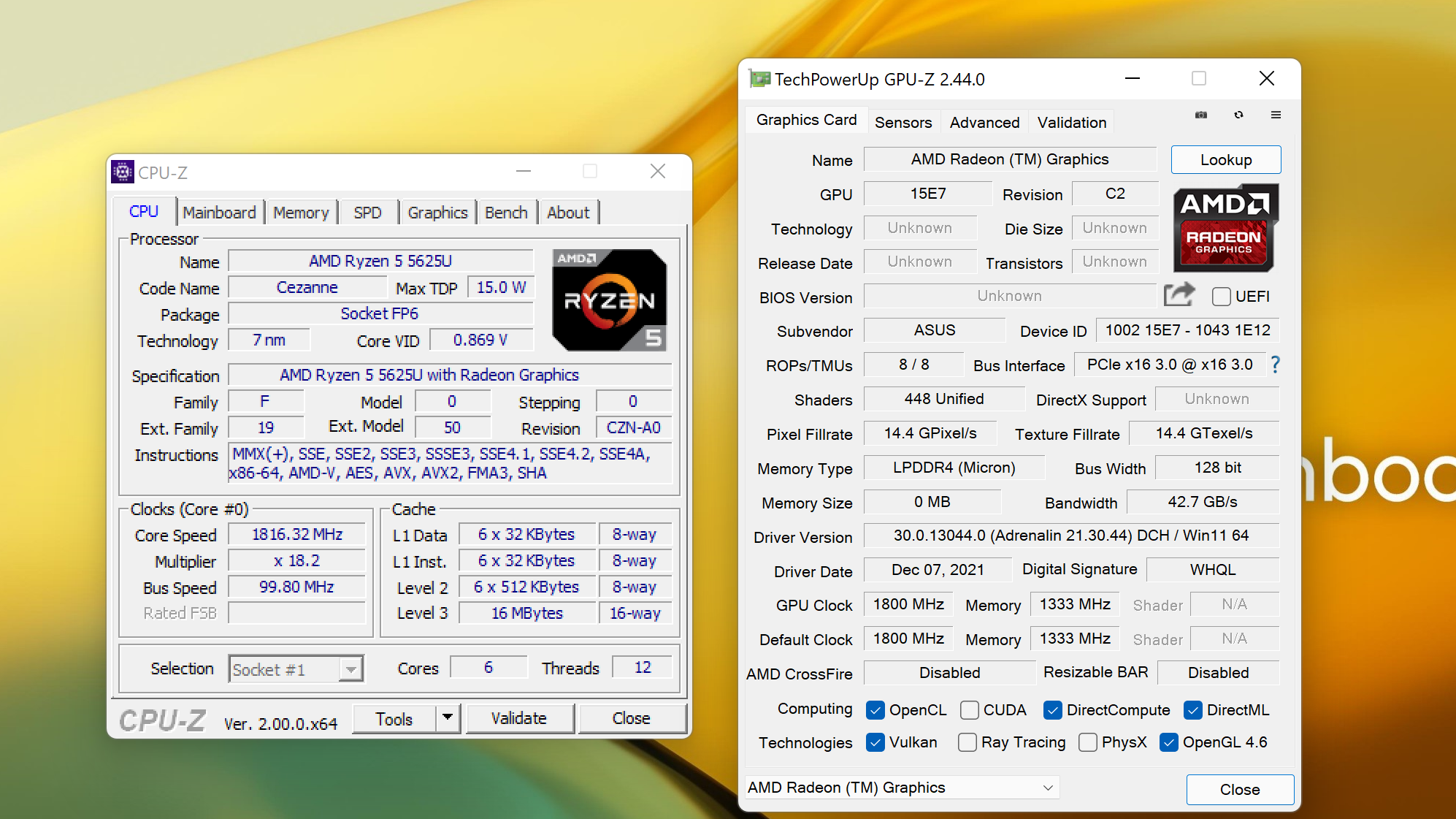Toggle the Vulkan checkbox
1456x819 pixels.
click(875, 742)
